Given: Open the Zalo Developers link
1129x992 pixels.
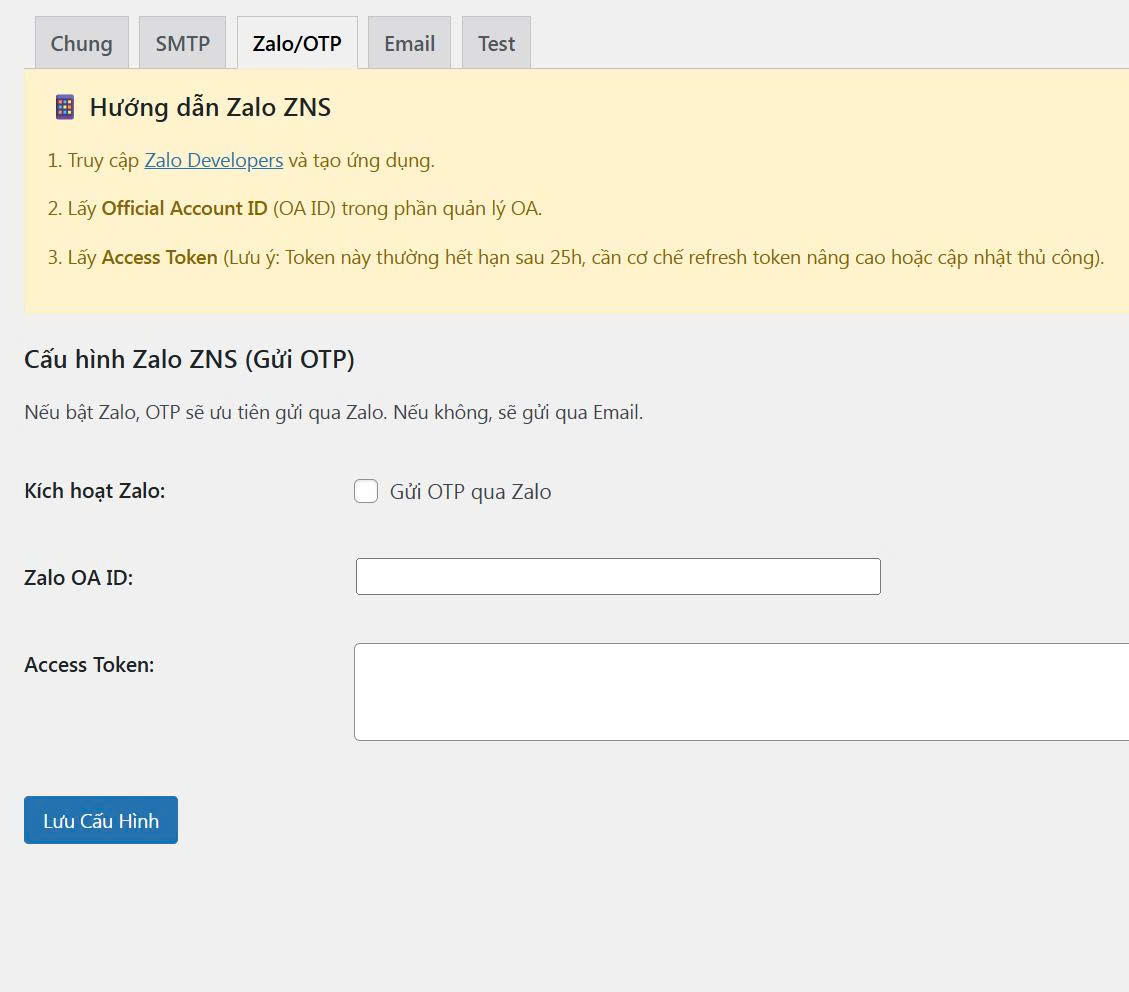Looking at the screenshot, I should tap(213, 160).
